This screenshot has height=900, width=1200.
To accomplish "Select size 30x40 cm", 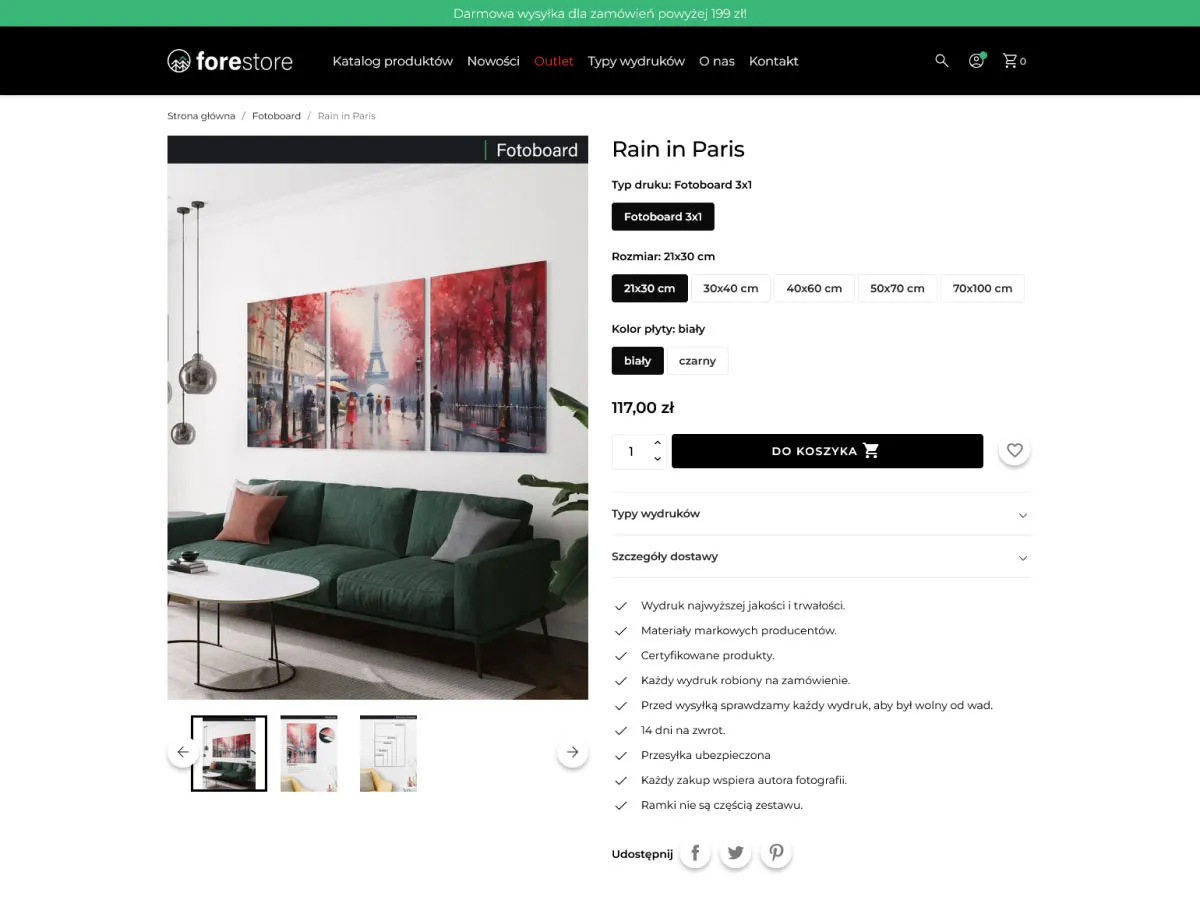I will [x=731, y=288].
